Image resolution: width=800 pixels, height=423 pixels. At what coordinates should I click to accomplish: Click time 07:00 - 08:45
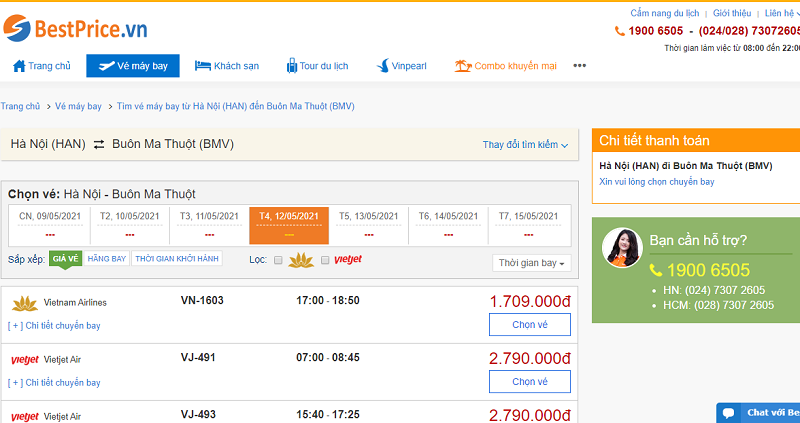tap(328, 358)
